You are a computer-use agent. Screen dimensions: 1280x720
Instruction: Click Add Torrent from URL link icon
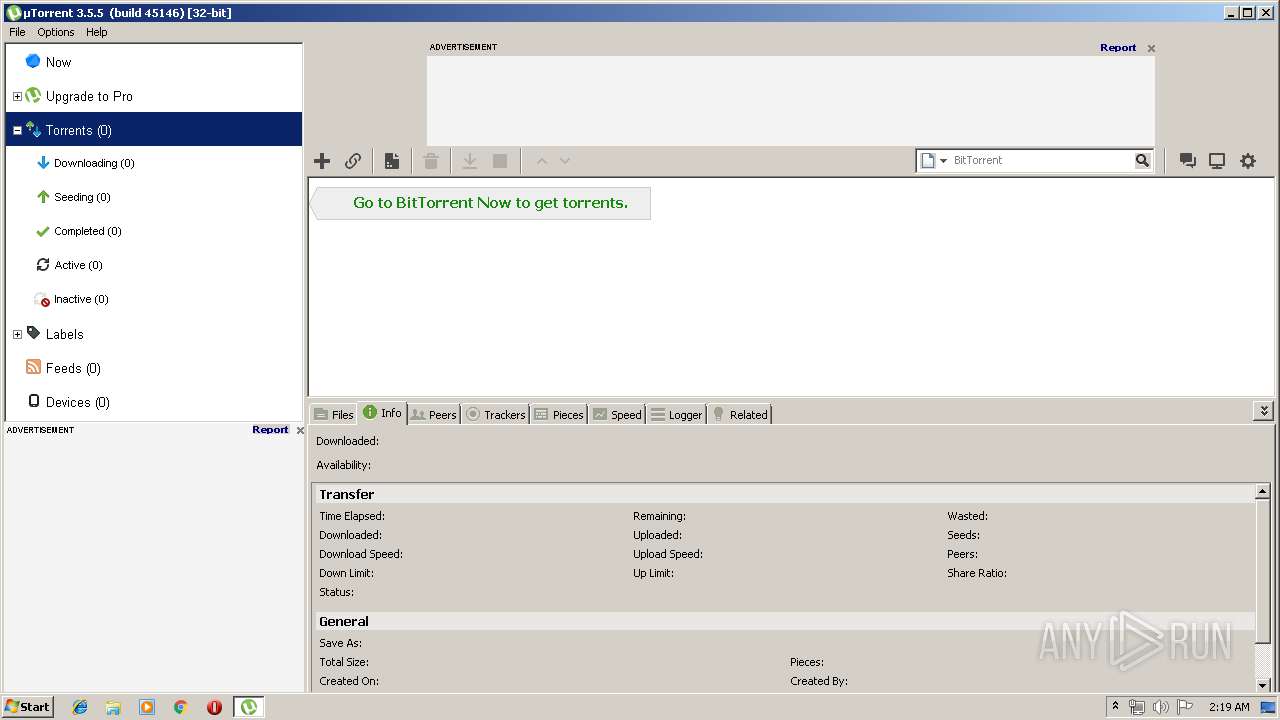tap(353, 161)
